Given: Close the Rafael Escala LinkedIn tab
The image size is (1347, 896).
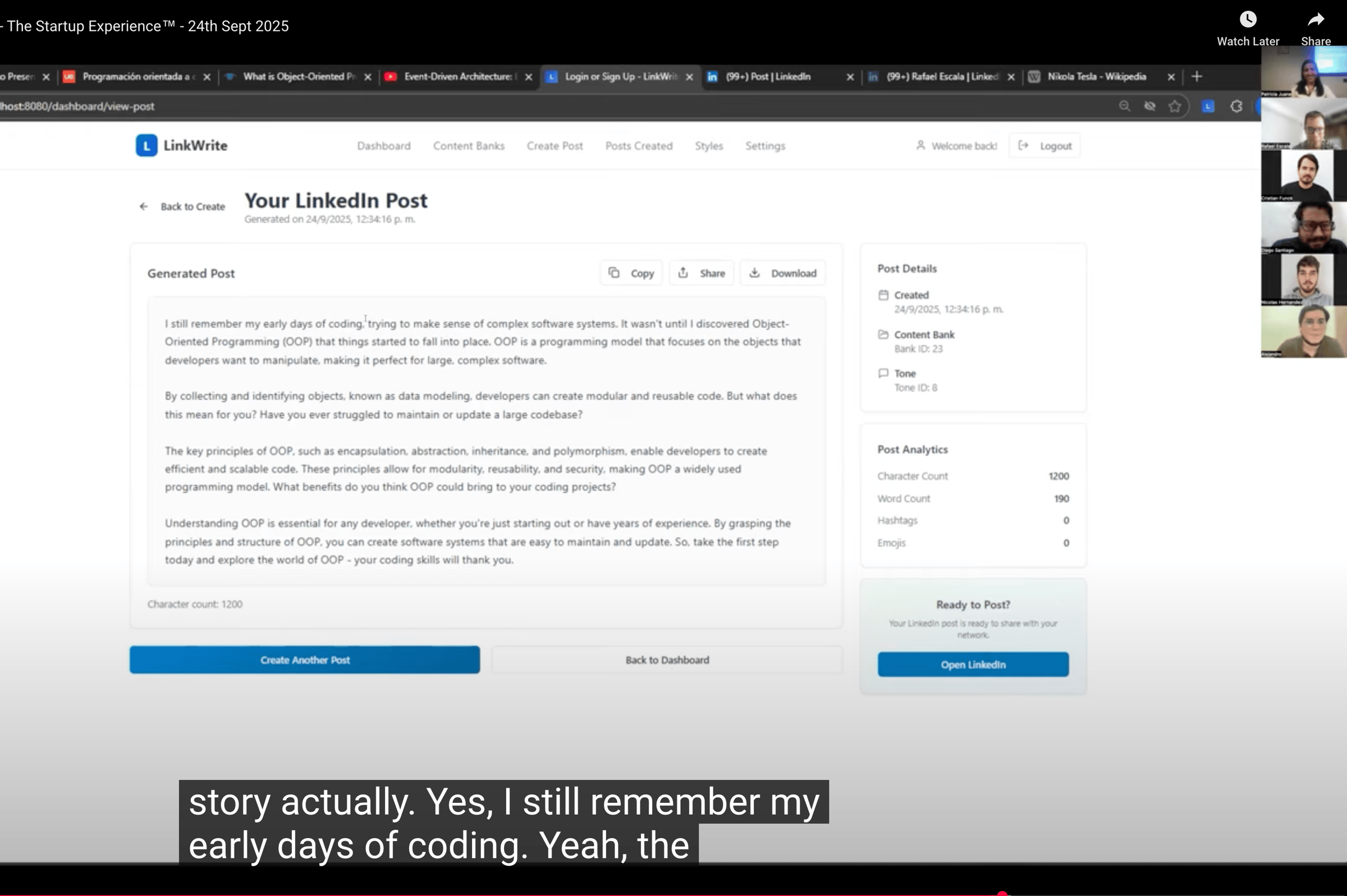Looking at the screenshot, I should click(x=1010, y=76).
